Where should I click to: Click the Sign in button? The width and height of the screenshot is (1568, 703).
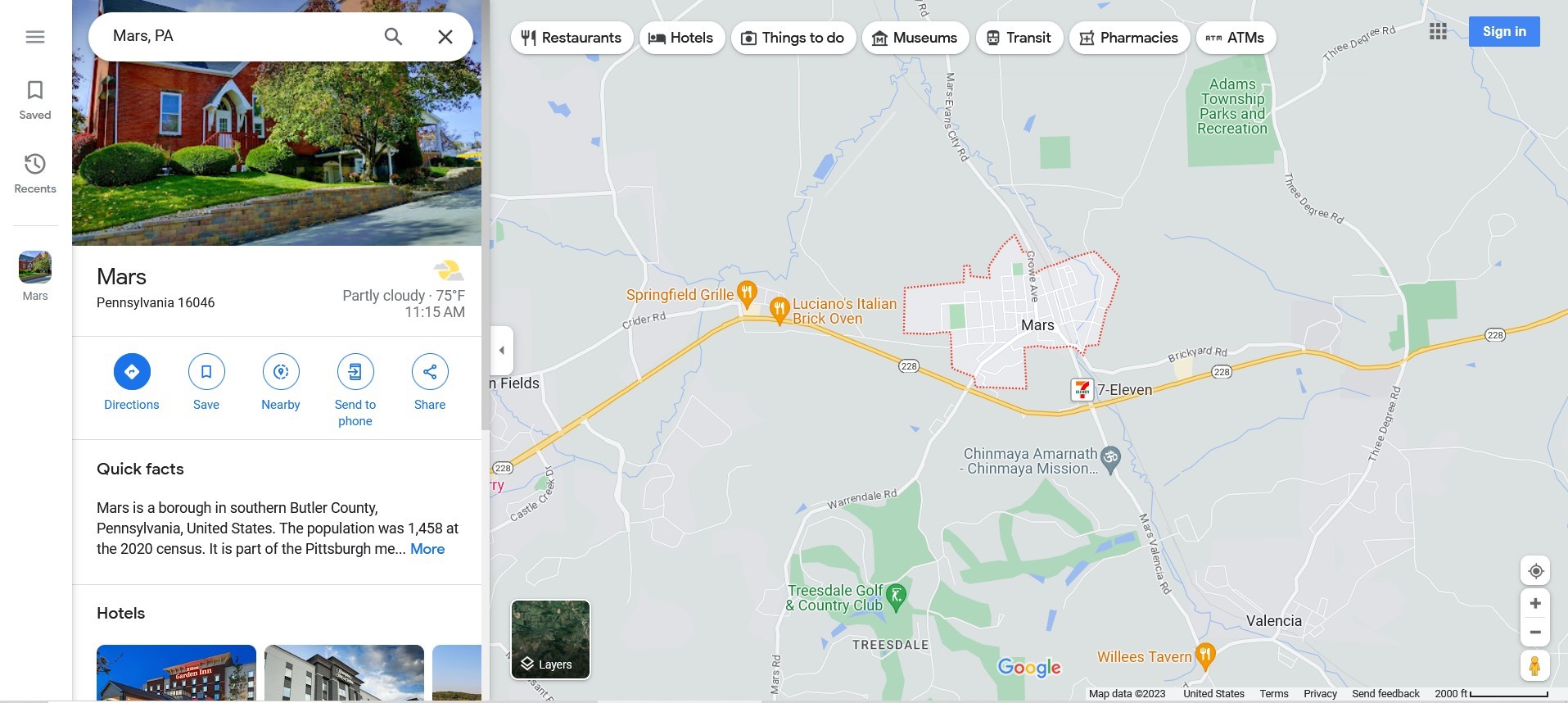1504,32
